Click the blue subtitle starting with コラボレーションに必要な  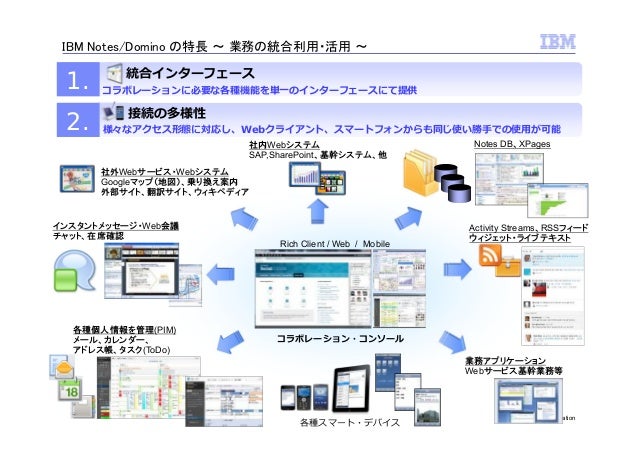click(259, 90)
